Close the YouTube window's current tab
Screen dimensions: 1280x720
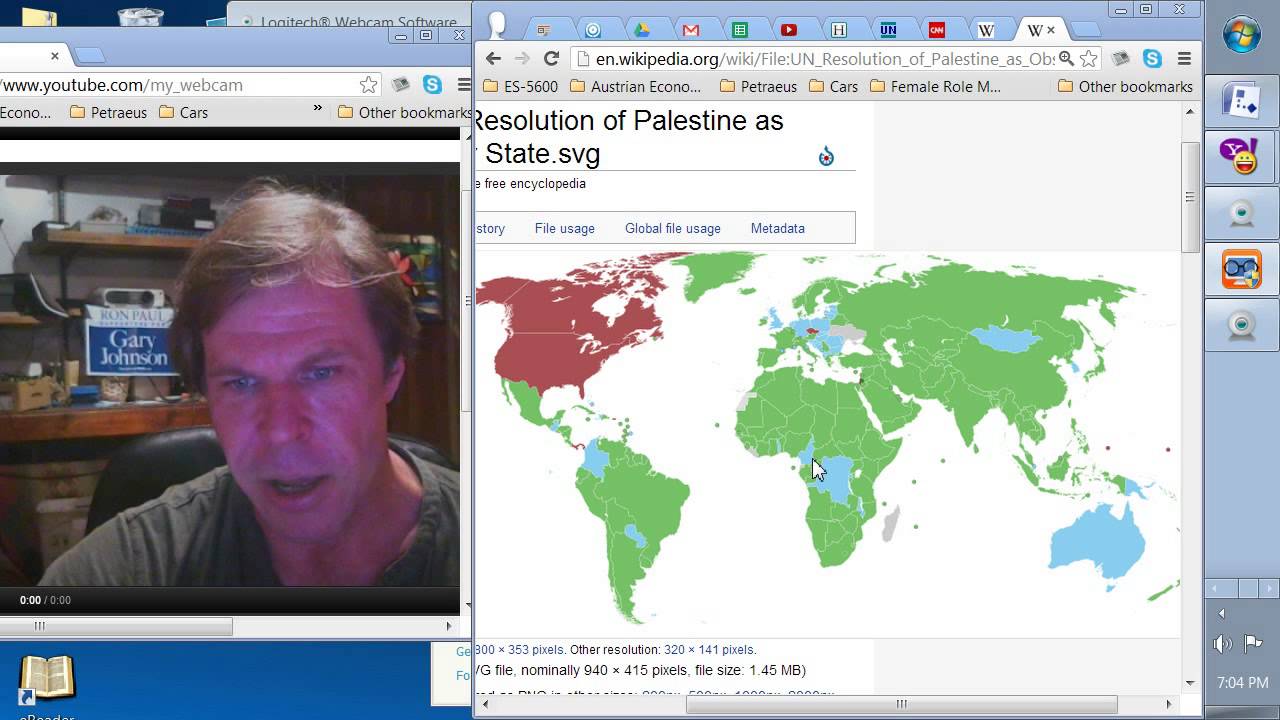(x=55, y=56)
